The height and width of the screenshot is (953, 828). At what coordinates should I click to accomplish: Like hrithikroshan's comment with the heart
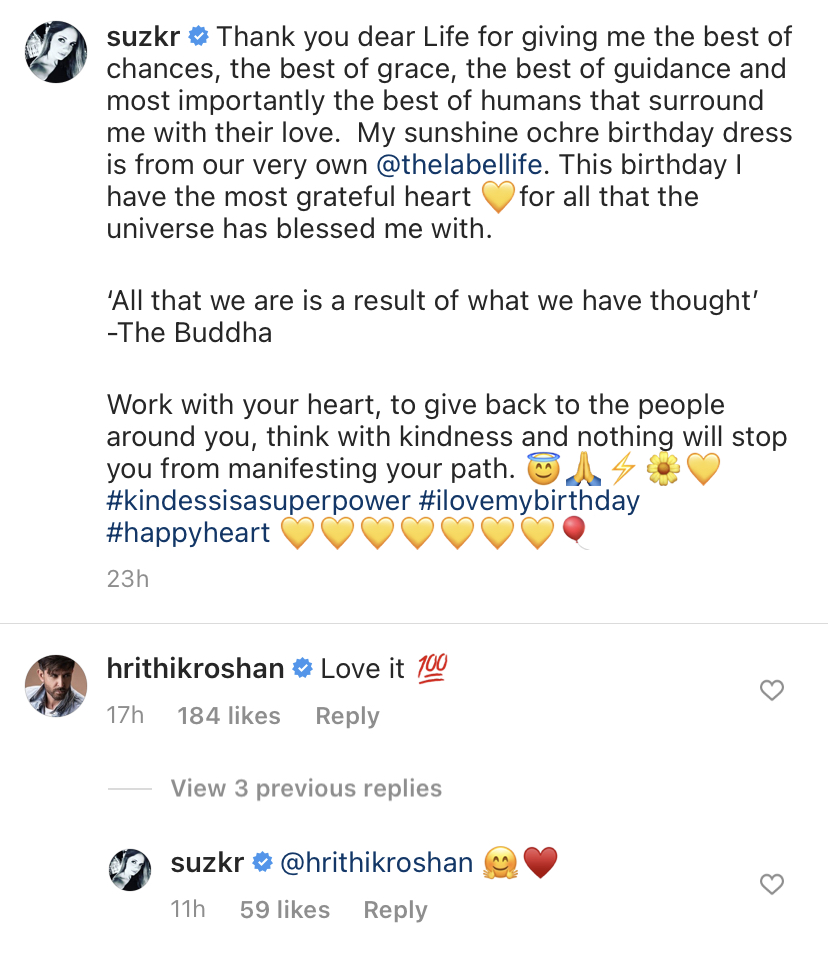tap(772, 690)
